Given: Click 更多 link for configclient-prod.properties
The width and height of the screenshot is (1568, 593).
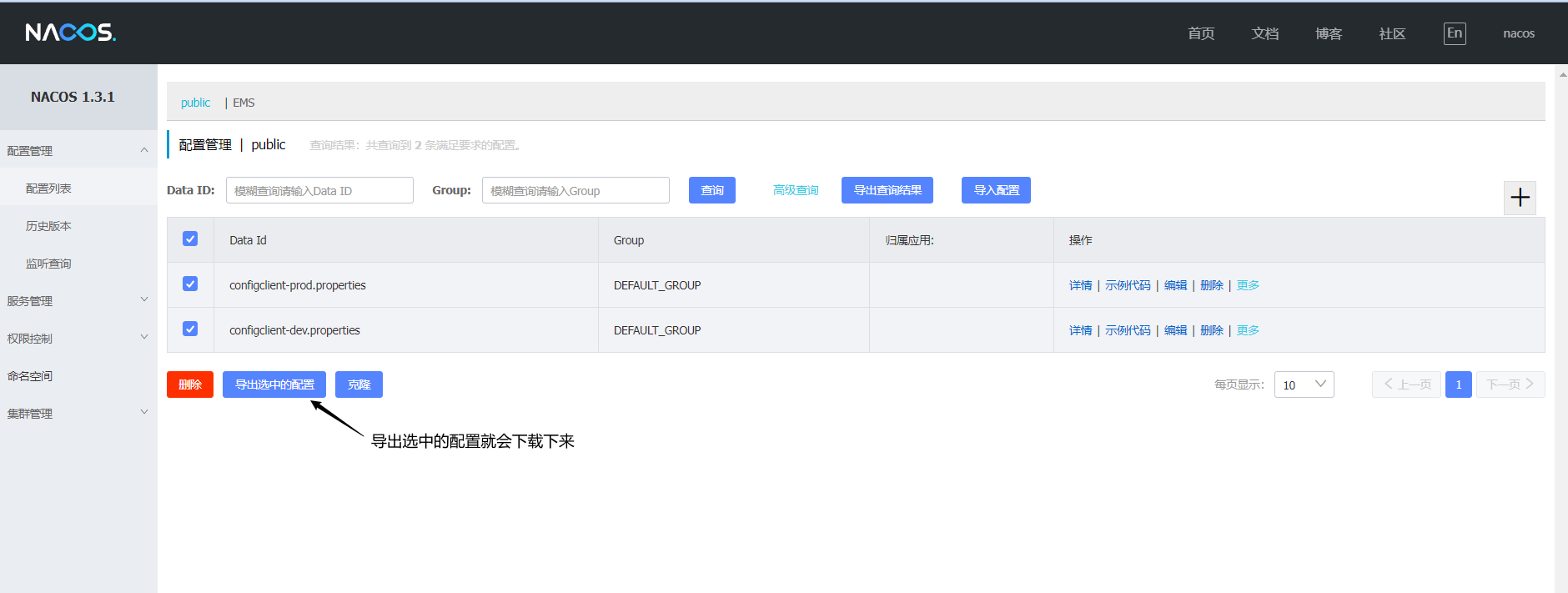Looking at the screenshot, I should [x=1248, y=285].
